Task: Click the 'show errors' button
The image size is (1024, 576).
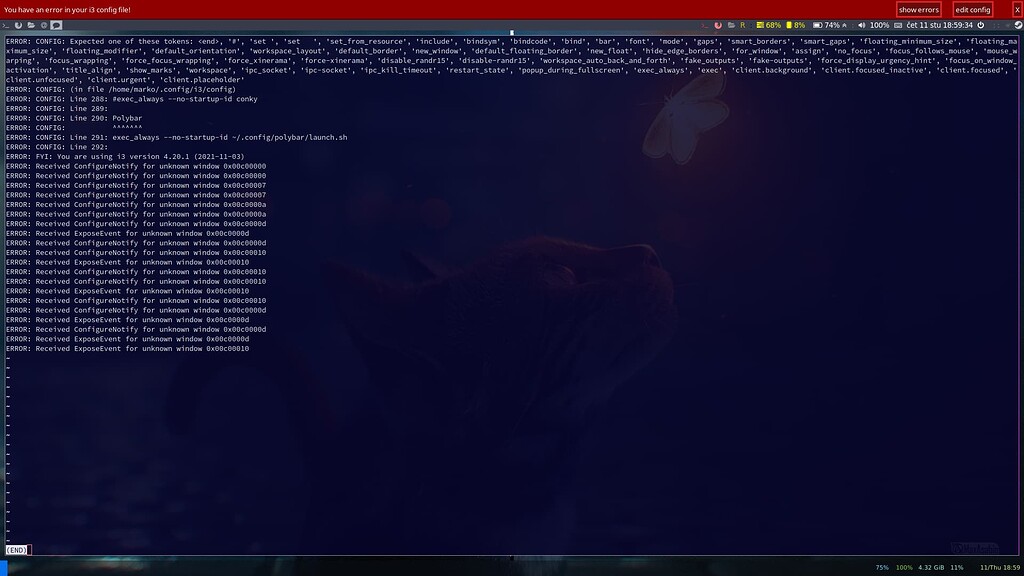Action: pyautogui.click(x=917, y=9)
